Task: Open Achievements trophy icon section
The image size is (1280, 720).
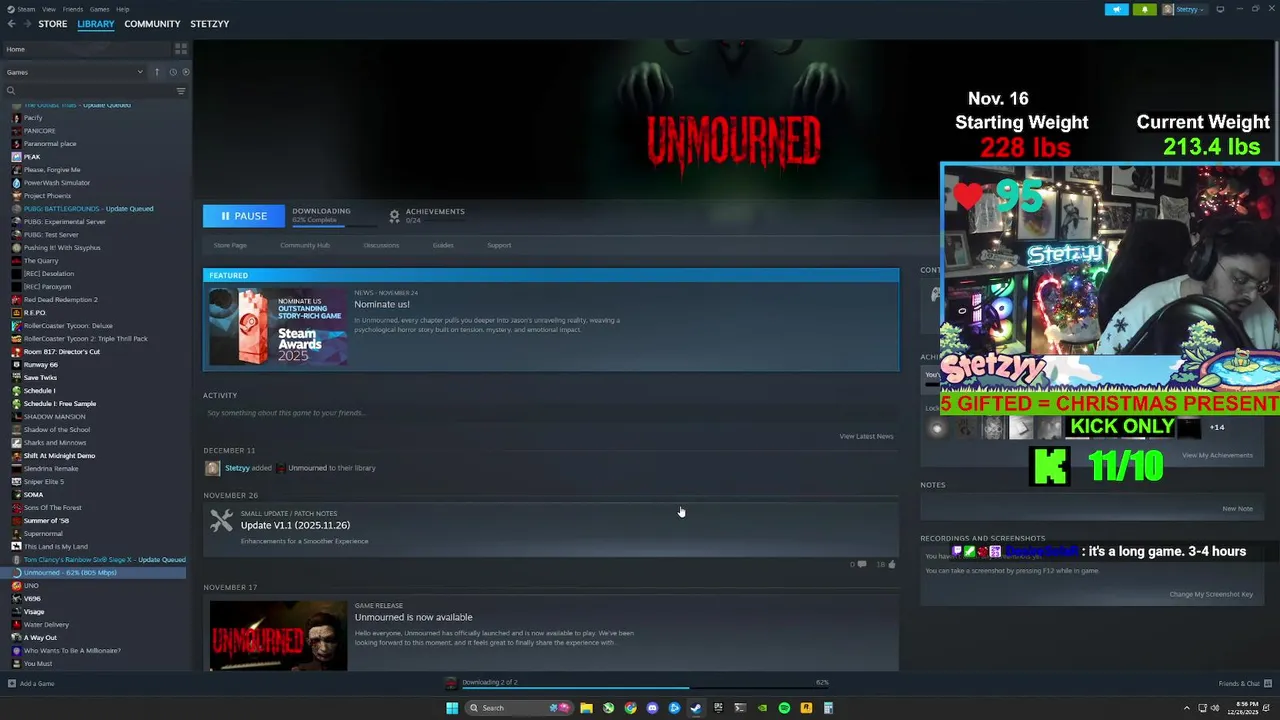Action: click(394, 216)
